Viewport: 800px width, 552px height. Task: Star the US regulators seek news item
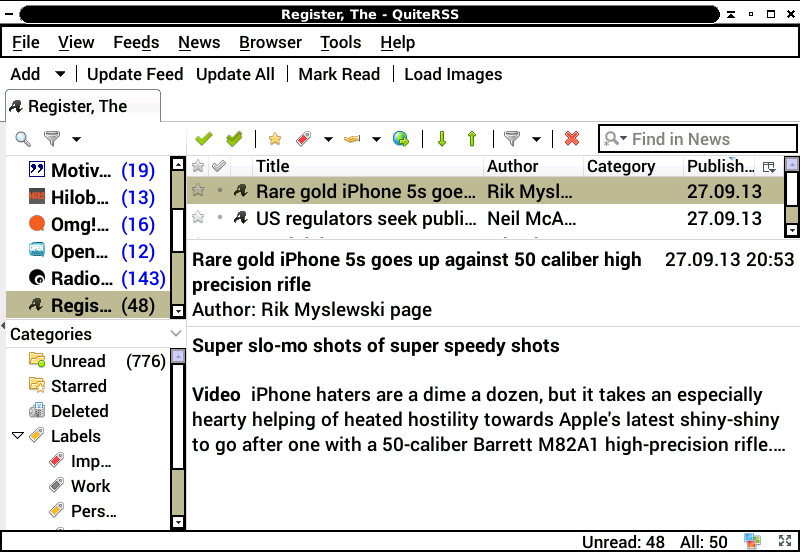click(x=198, y=217)
